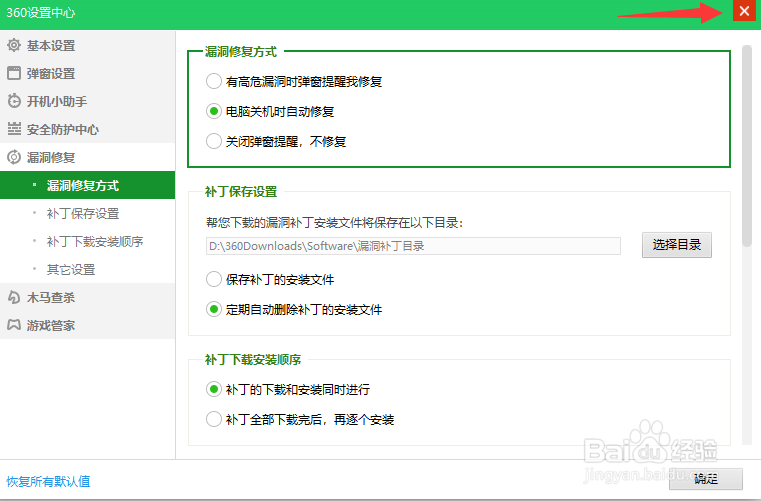Expand the 游戏管家 category
The width and height of the screenshot is (761, 501).
87,325
